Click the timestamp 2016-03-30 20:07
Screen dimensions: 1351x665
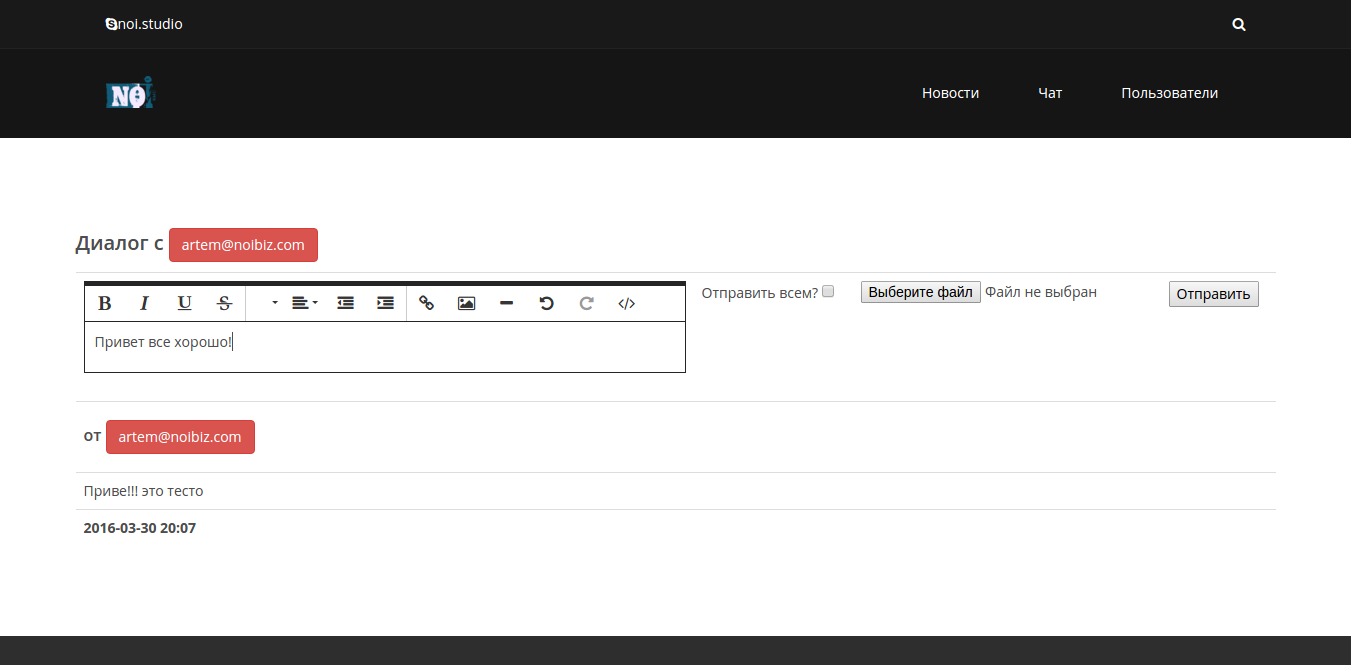coord(140,528)
